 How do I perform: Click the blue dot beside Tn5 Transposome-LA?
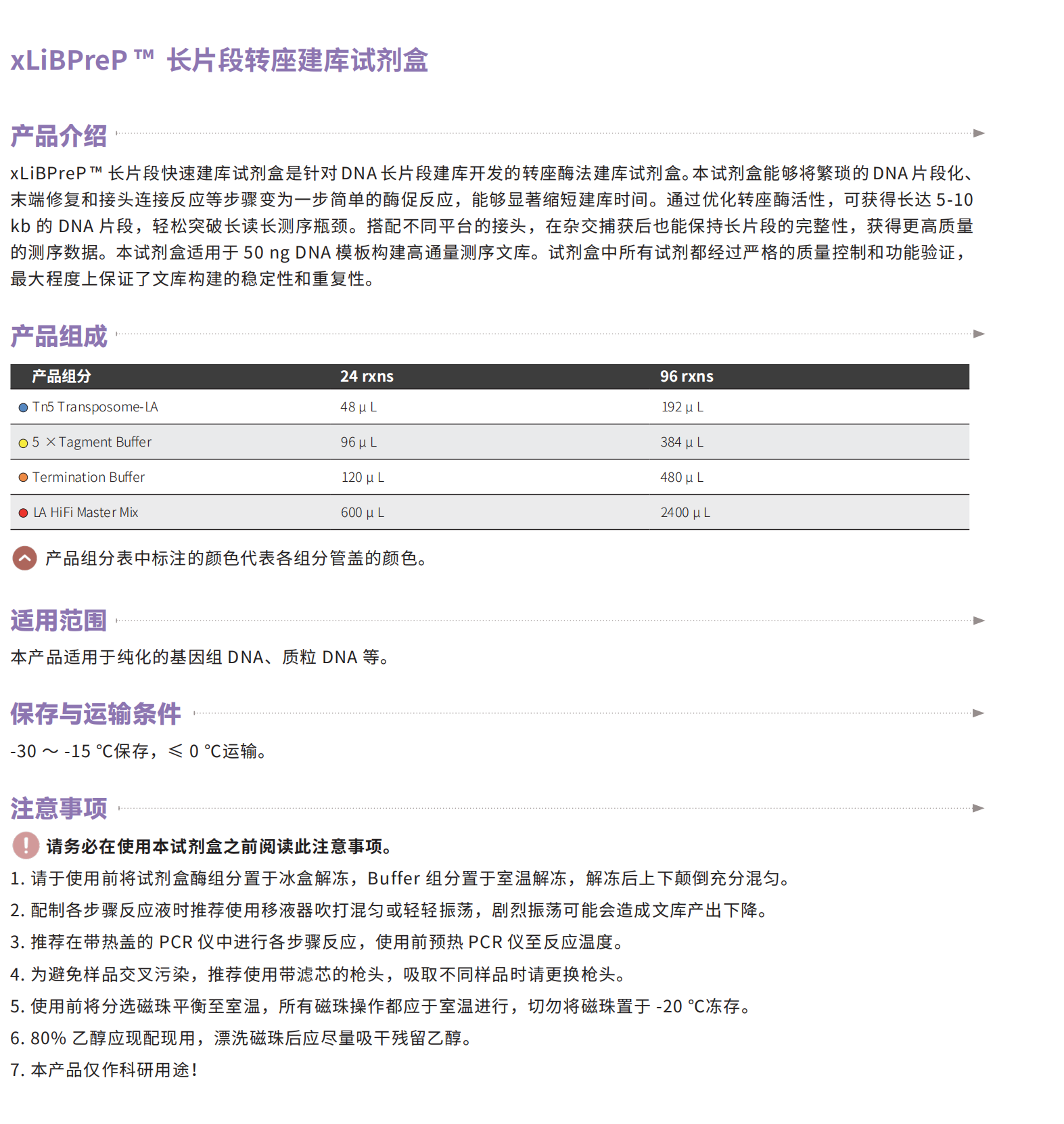pyautogui.click(x=23, y=407)
